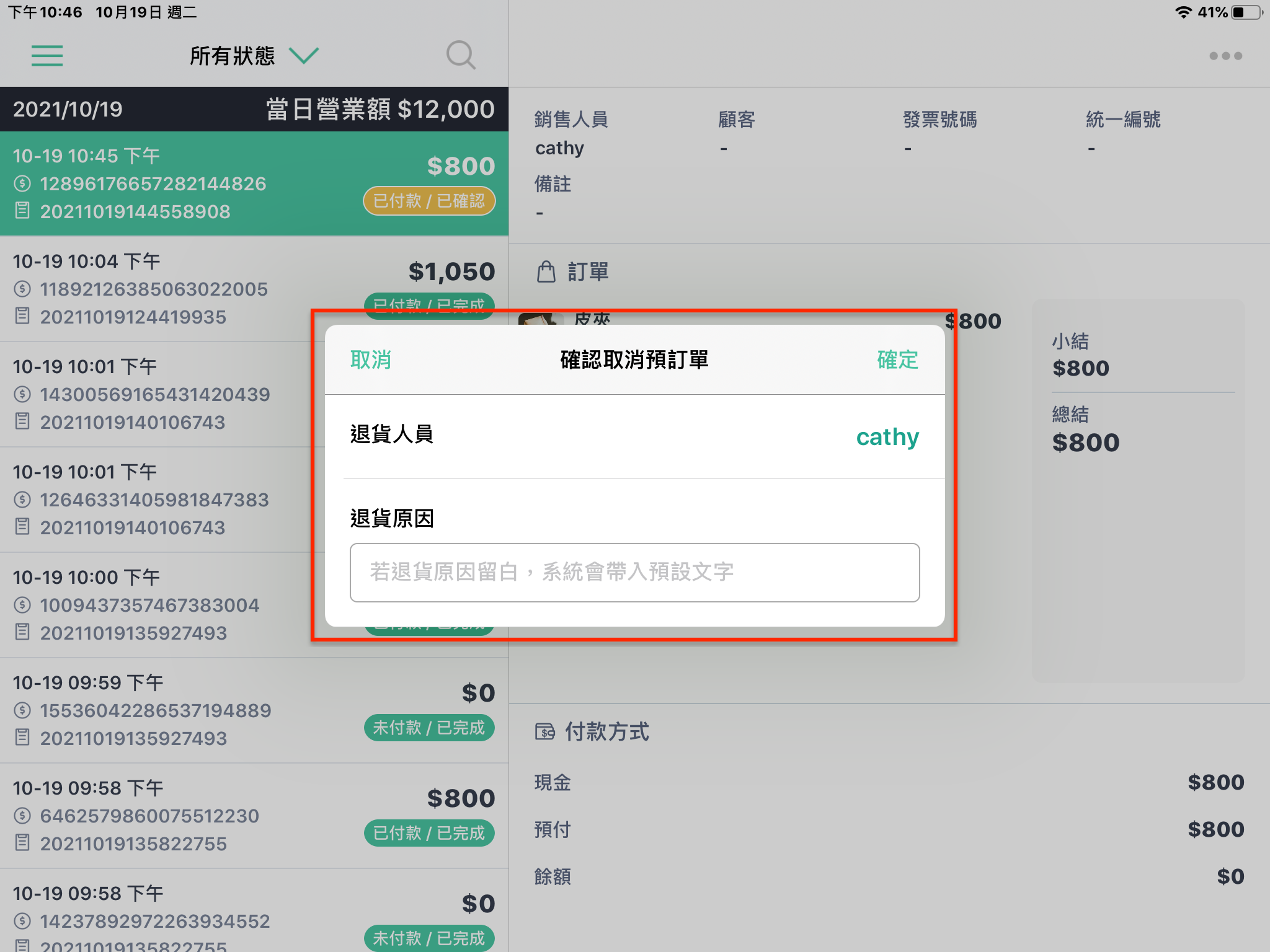Image resolution: width=1270 pixels, height=952 pixels.
Task: Open the hamburger menu icon
Action: click(x=47, y=56)
